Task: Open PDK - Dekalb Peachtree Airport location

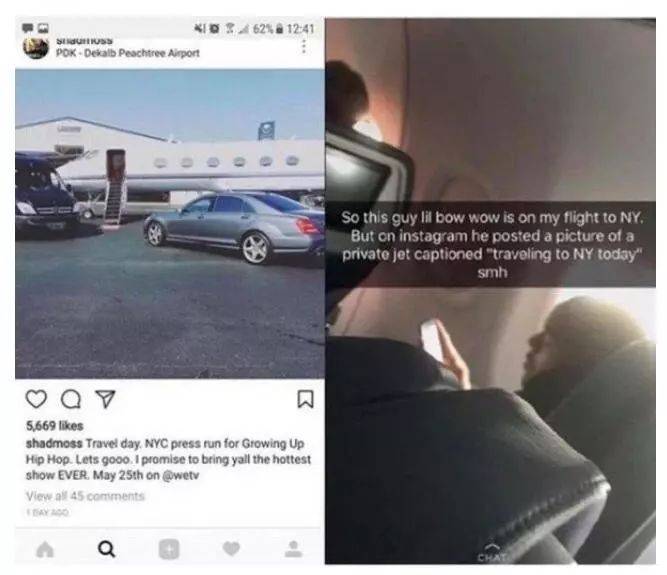Action: coord(128,53)
